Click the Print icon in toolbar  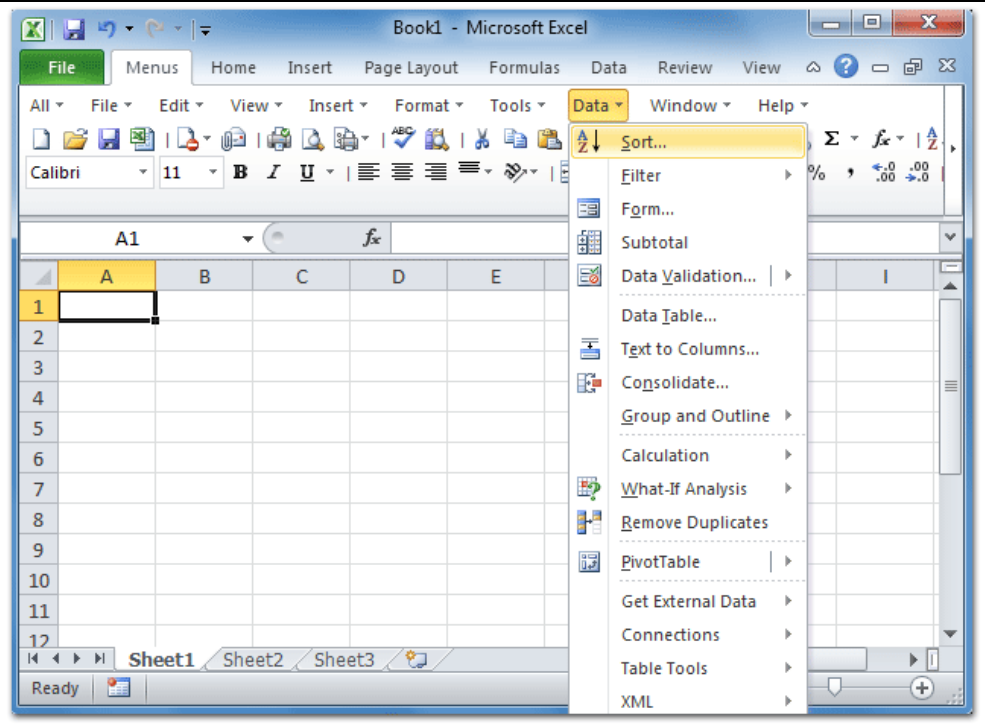[x=280, y=139]
